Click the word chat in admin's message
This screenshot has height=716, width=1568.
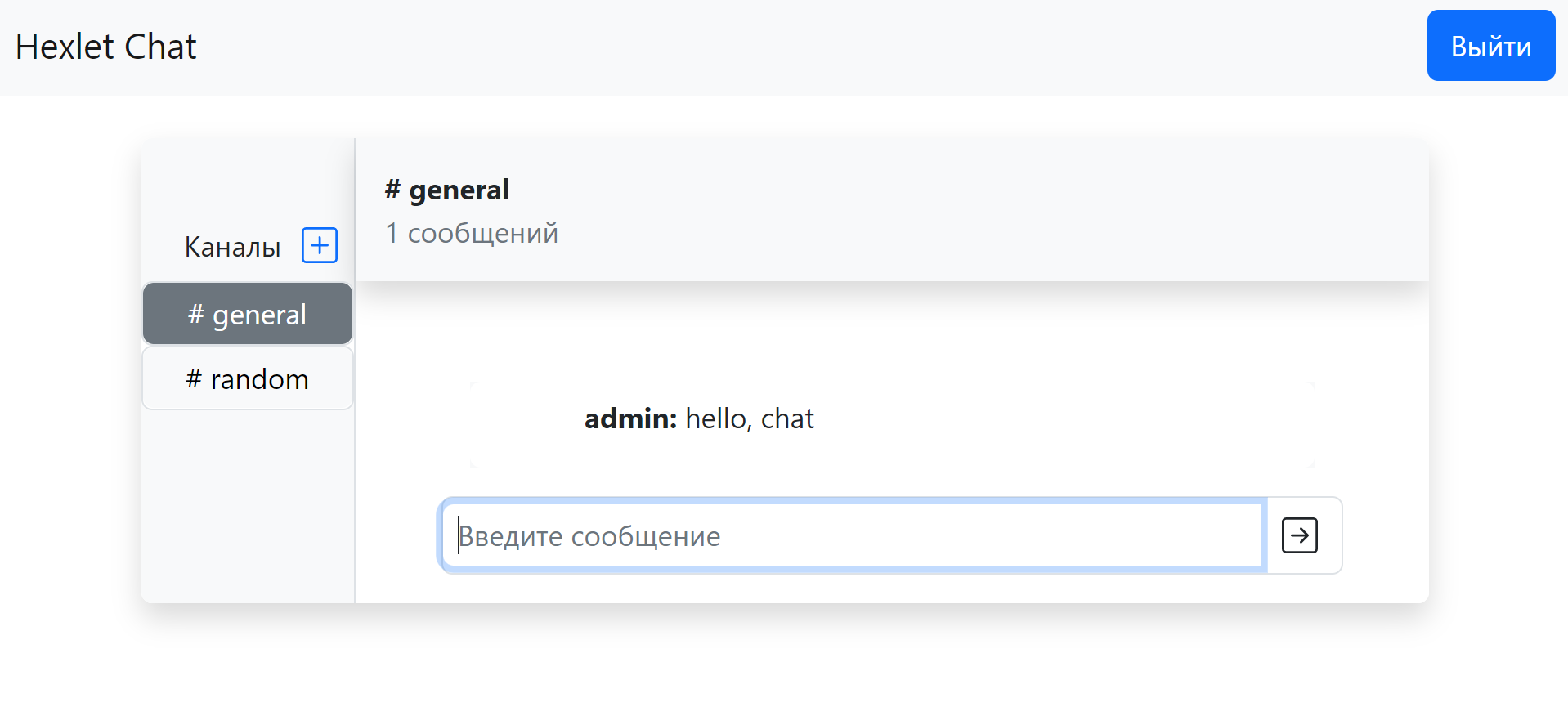click(x=787, y=418)
